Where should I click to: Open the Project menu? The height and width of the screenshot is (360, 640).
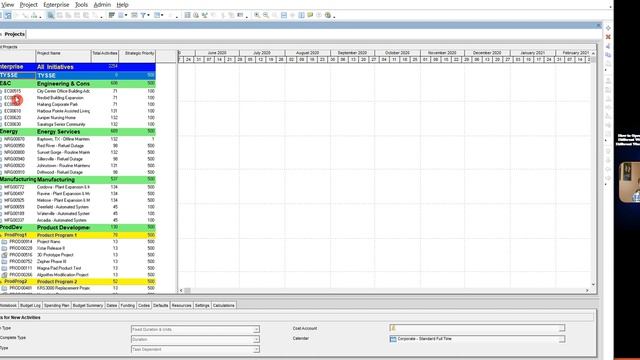point(29,5)
